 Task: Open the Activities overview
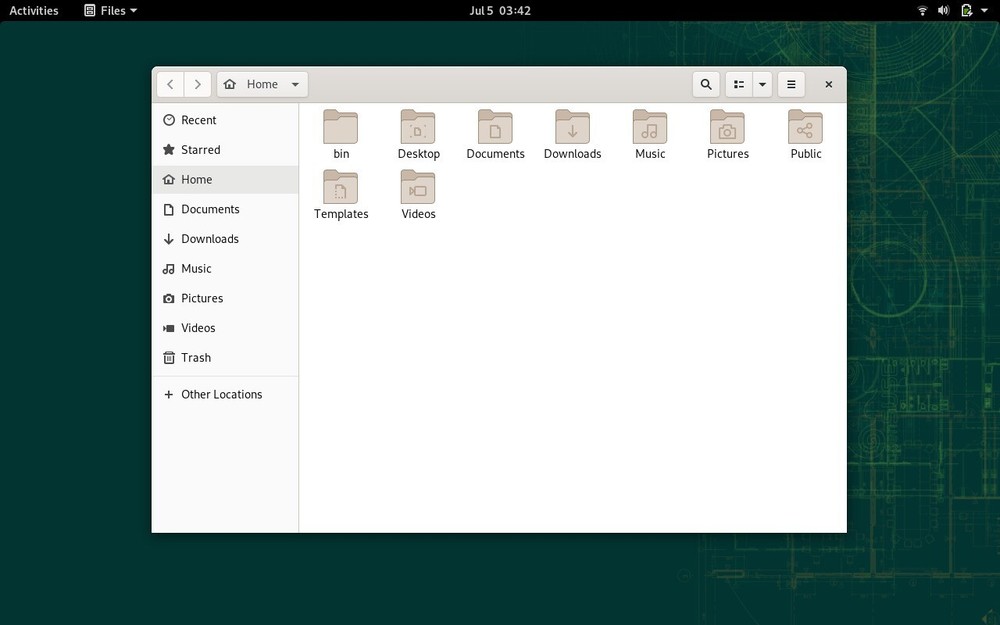[x=34, y=10]
